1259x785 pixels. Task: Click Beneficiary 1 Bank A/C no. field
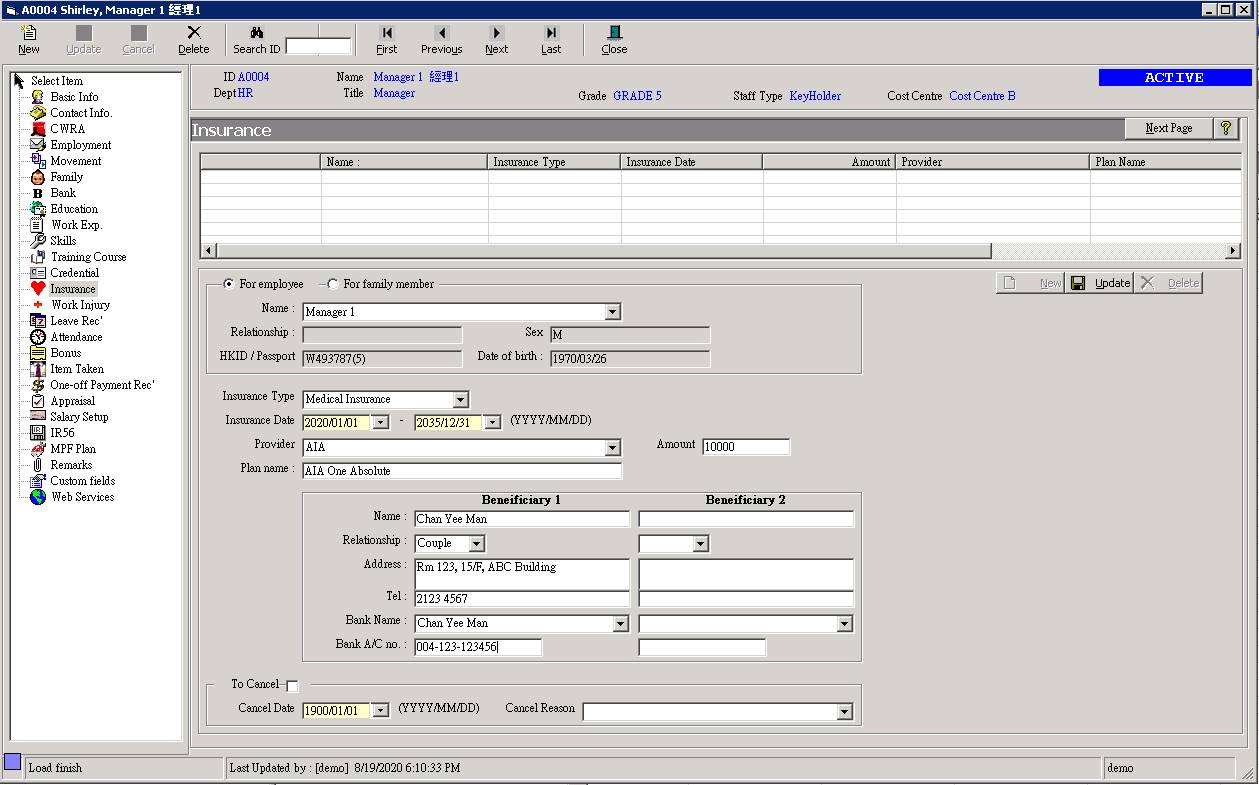pos(478,648)
